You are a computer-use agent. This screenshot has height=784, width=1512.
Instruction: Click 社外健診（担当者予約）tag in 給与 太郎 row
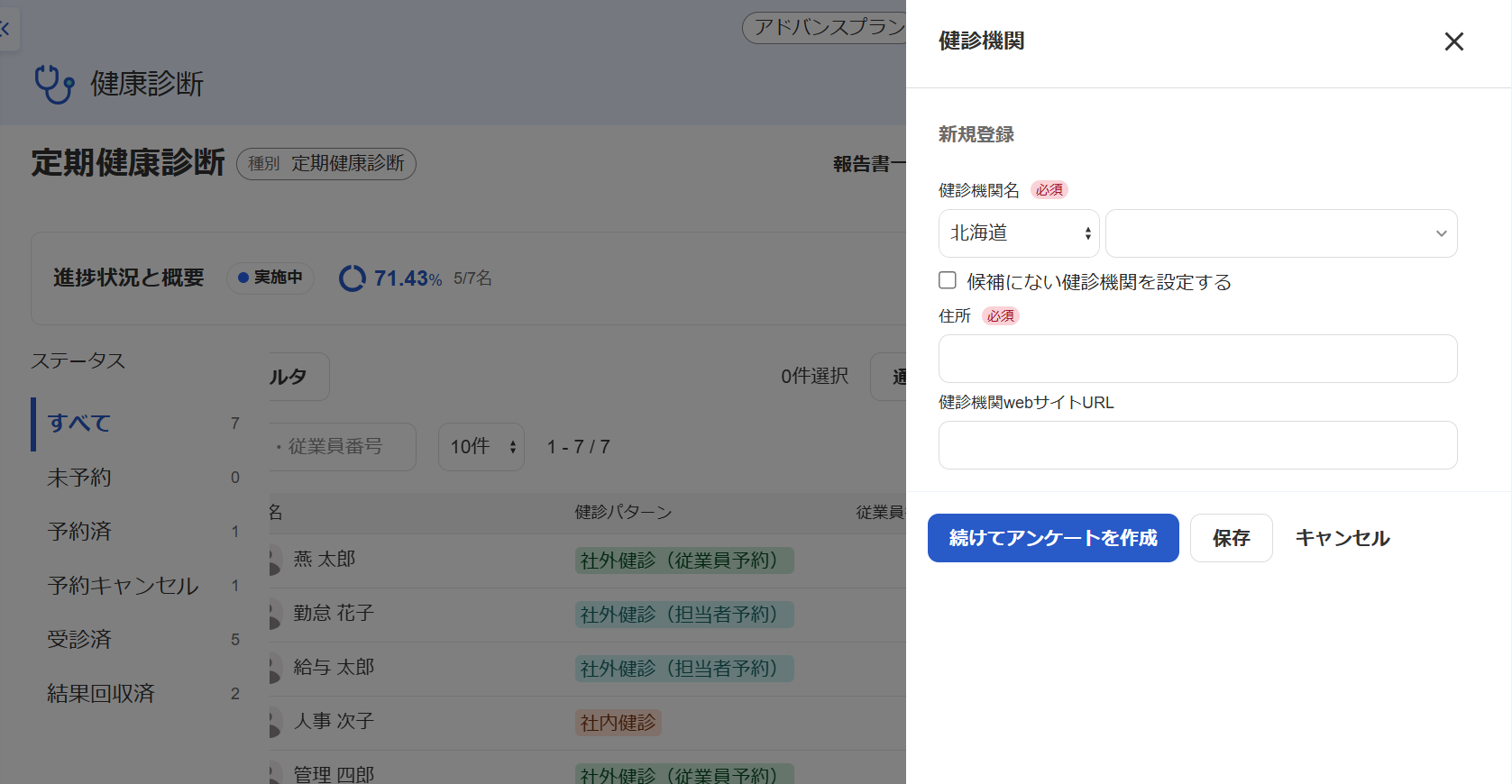click(x=684, y=669)
